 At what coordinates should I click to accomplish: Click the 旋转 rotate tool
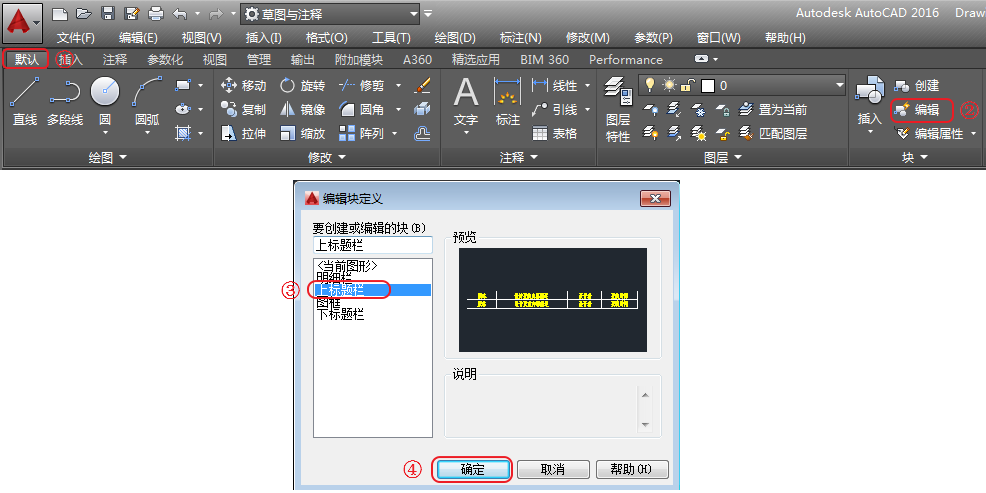(302, 86)
